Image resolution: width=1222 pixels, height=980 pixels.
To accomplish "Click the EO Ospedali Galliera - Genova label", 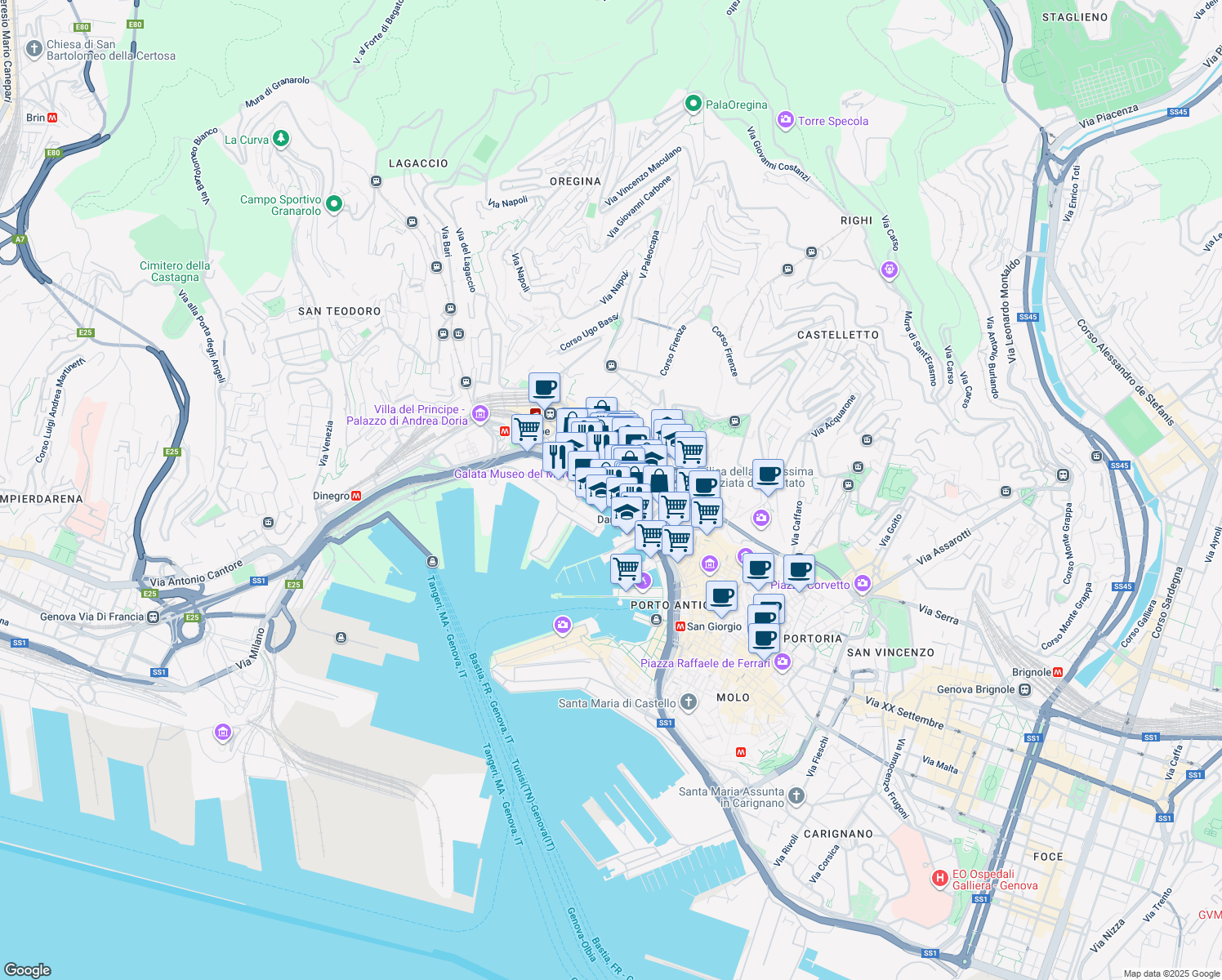I will [995, 880].
